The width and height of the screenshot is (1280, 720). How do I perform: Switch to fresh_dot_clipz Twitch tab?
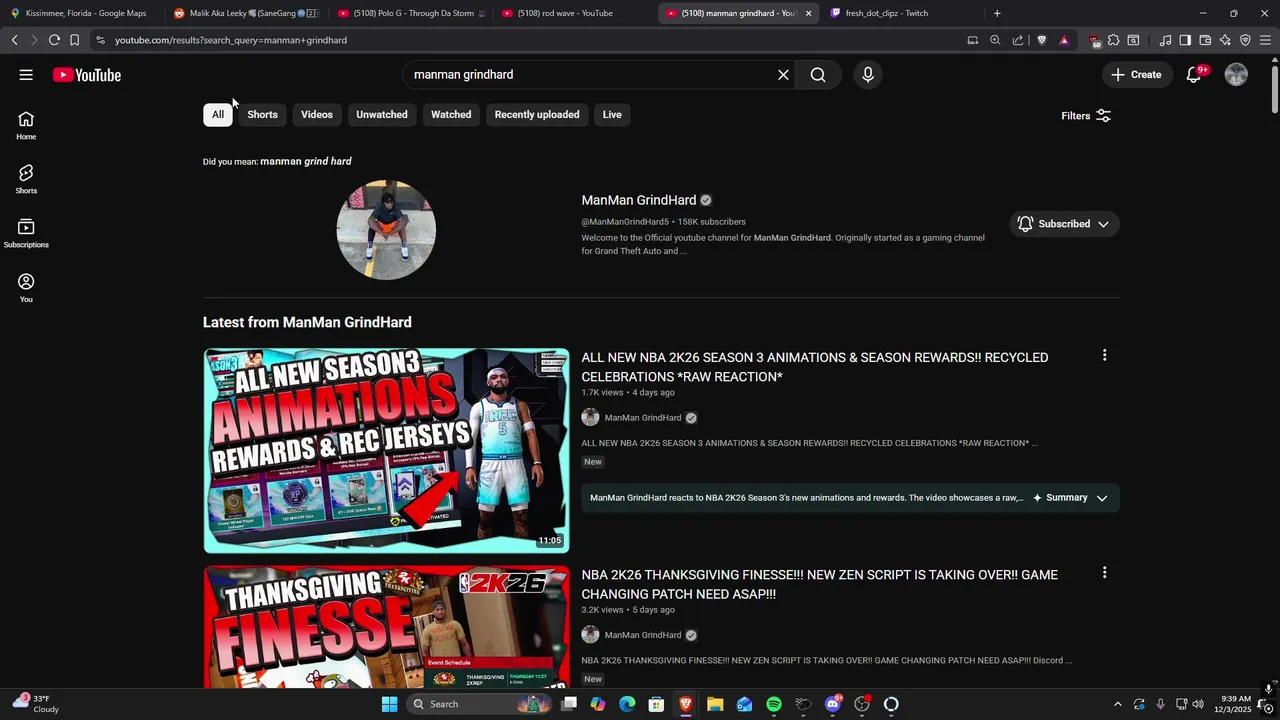[x=887, y=13]
